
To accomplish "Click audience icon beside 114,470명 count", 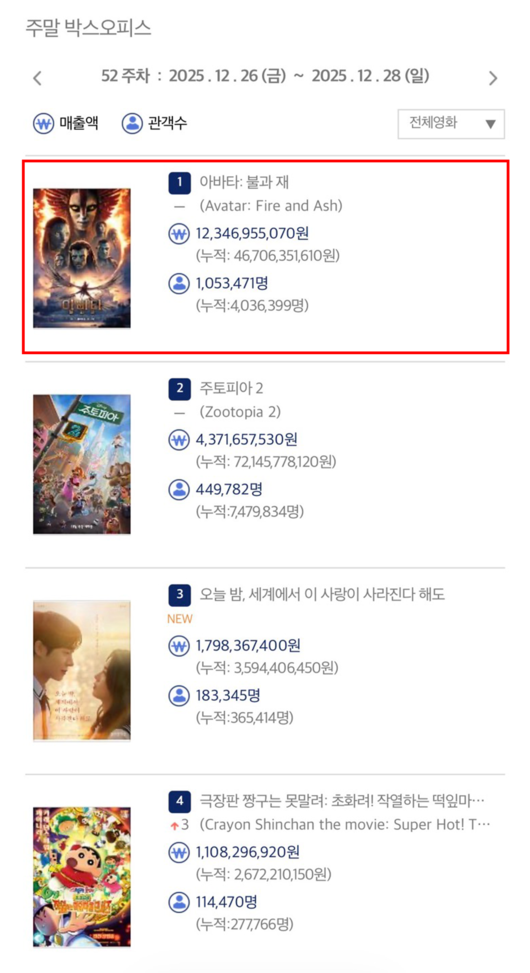I will point(179,902).
